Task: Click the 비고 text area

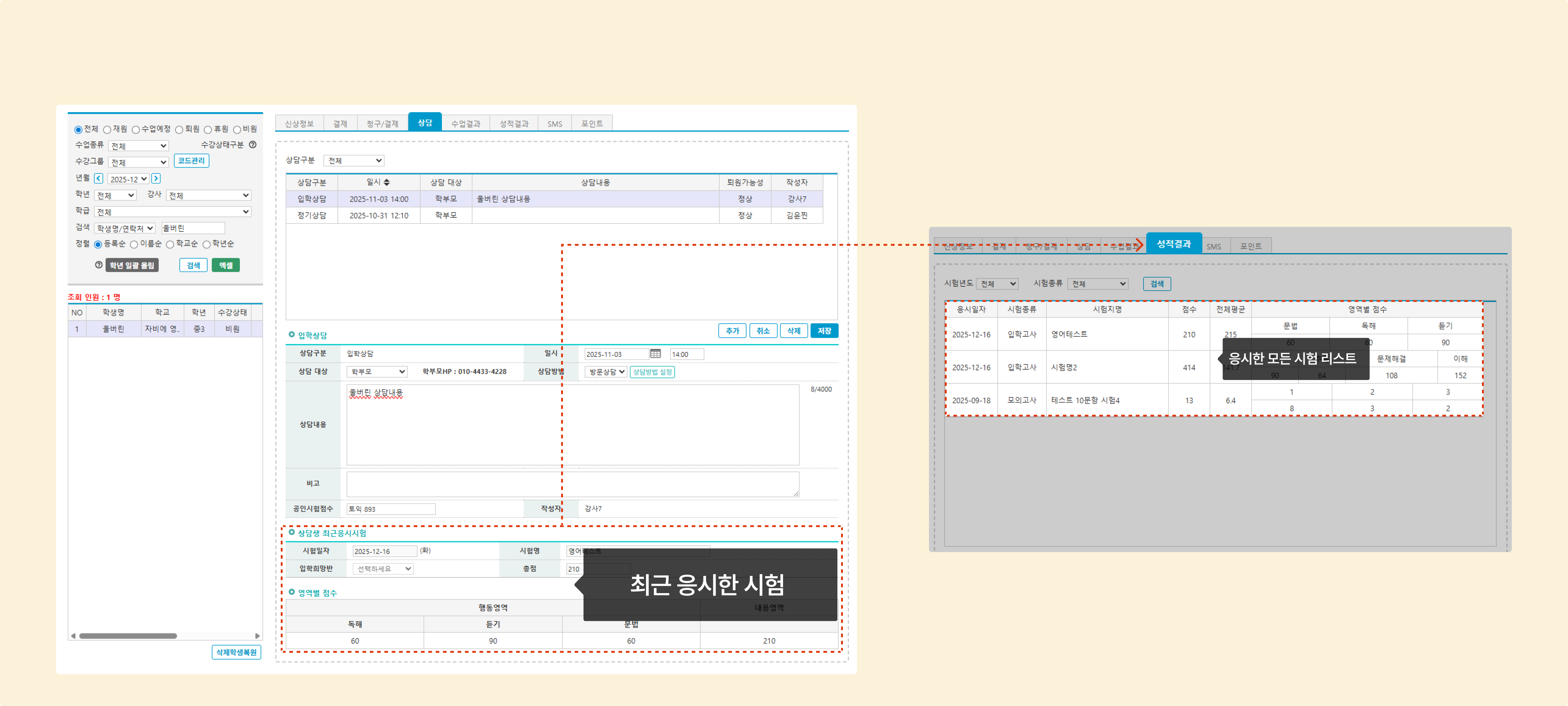Action: tap(573, 484)
